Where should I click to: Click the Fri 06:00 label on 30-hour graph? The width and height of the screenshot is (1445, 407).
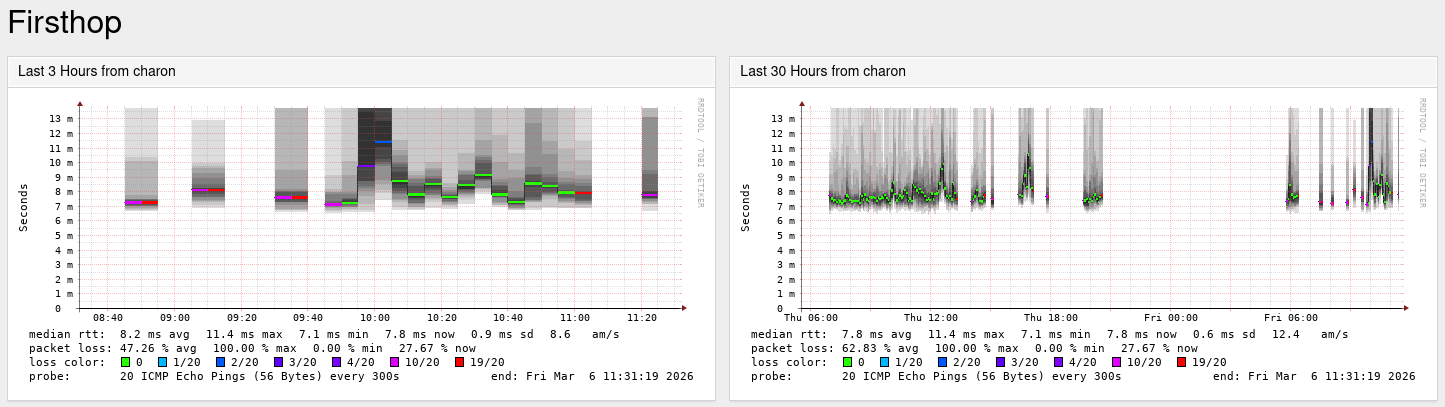[x=1290, y=318]
